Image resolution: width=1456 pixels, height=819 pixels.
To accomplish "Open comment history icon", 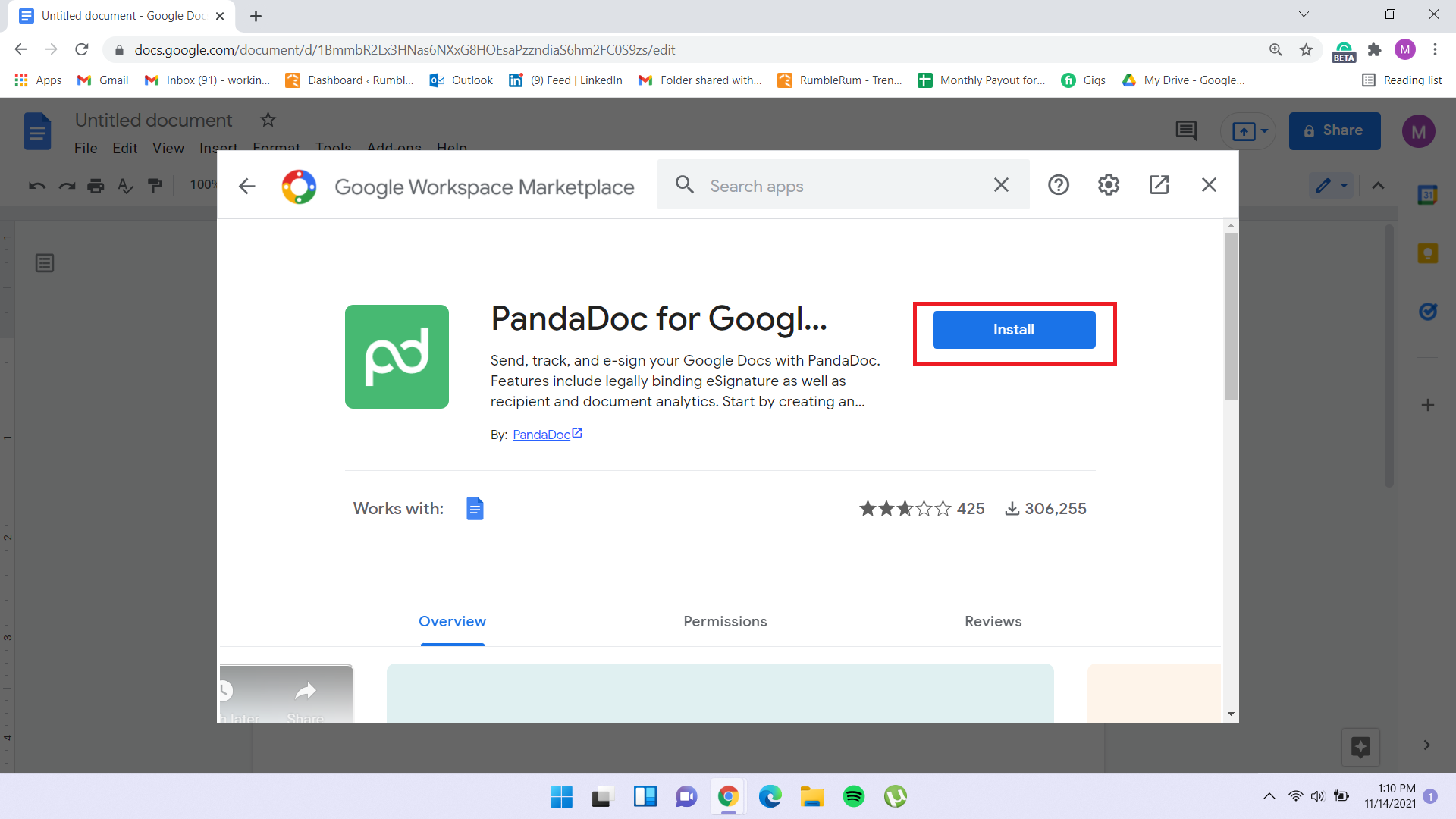I will 1186,130.
